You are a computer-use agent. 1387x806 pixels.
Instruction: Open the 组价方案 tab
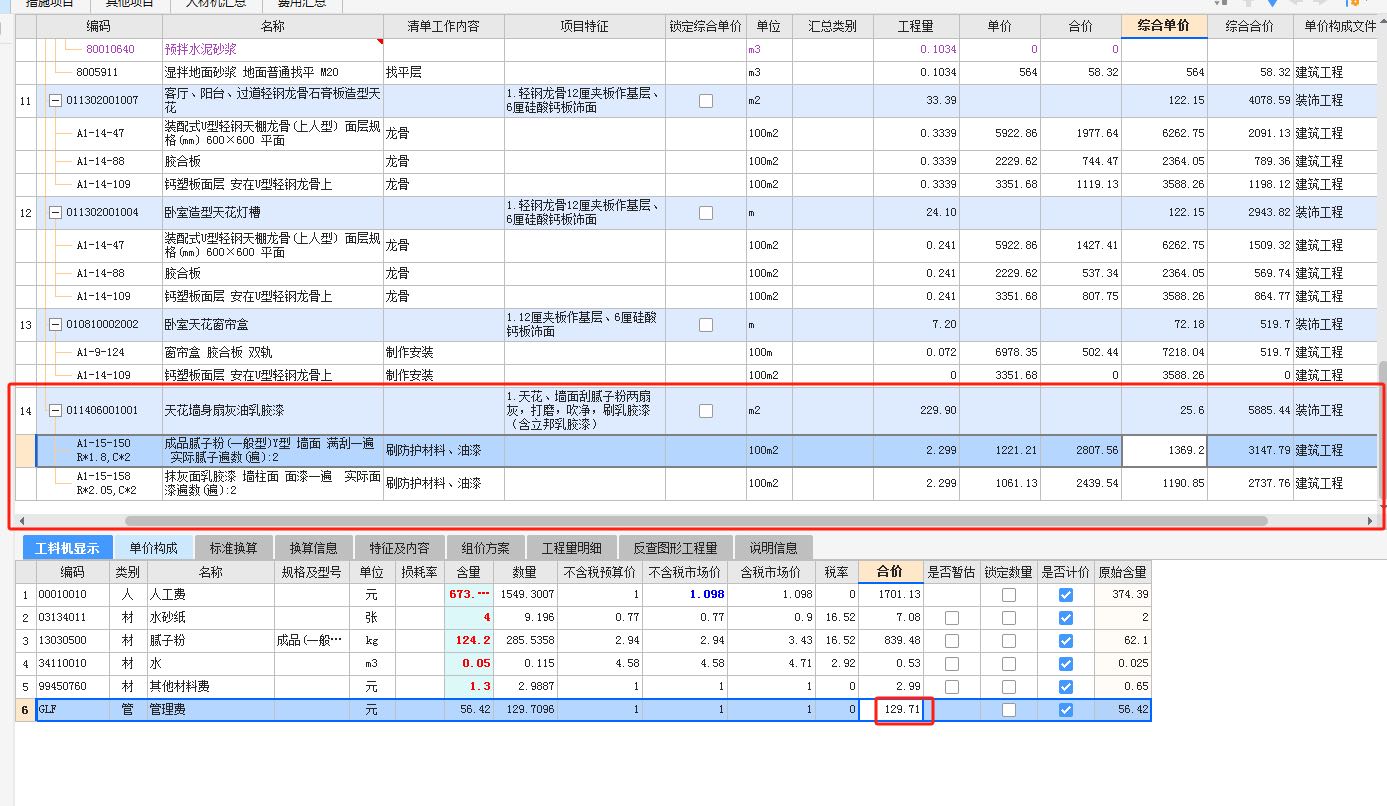coord(485,548)
